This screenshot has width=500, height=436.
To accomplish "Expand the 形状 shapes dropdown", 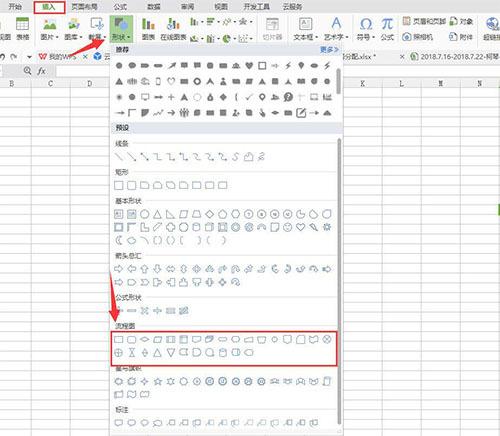I will click(121, 29).
